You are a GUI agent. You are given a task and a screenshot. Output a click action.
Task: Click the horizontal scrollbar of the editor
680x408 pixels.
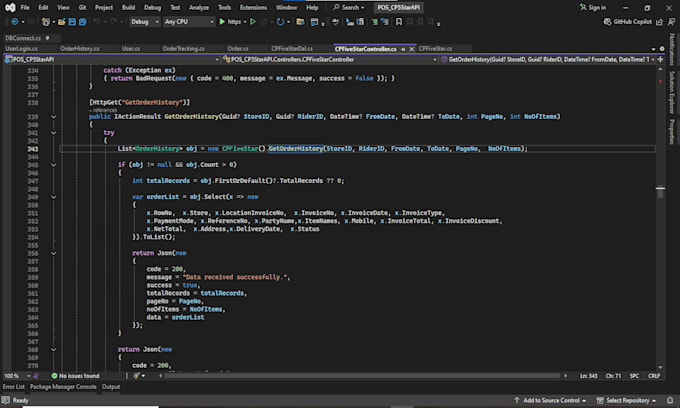362,376
